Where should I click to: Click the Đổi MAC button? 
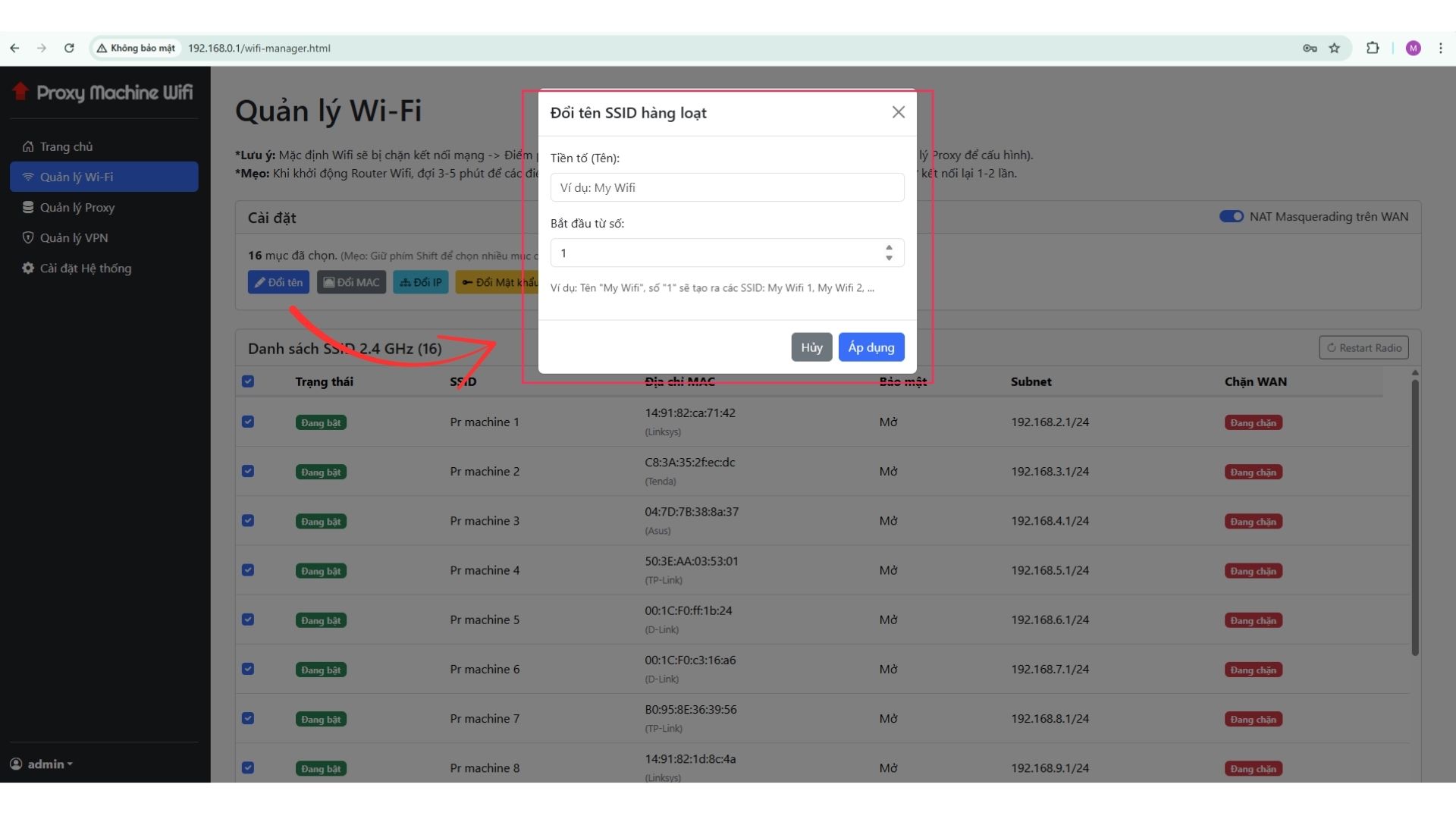351,282
